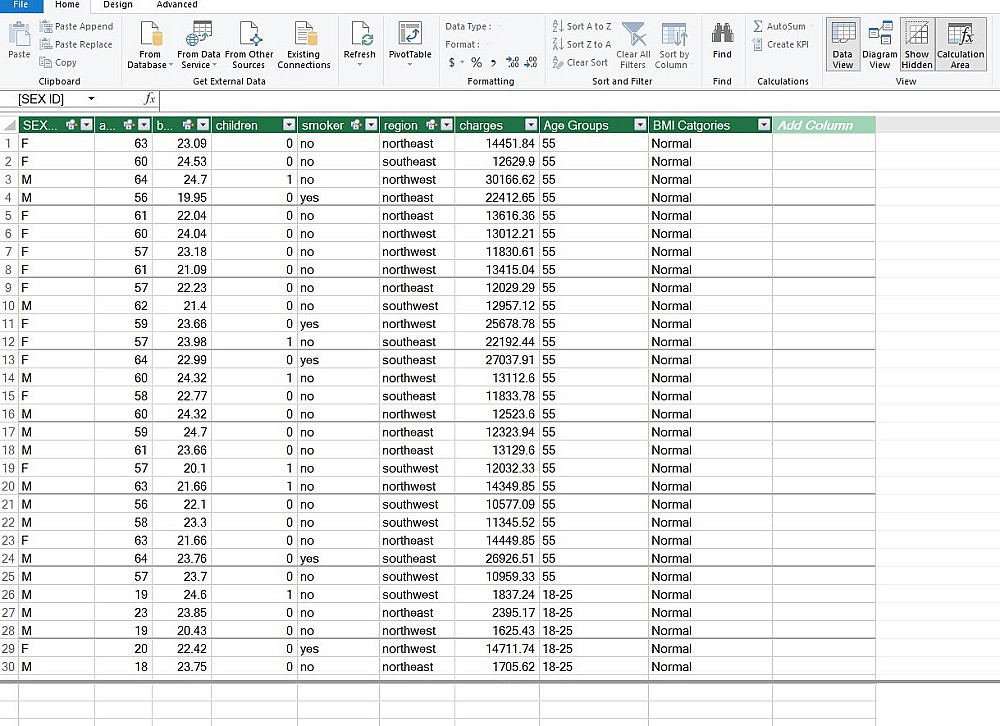
Task: Increase decimal places
Action: tap(513, 62)
